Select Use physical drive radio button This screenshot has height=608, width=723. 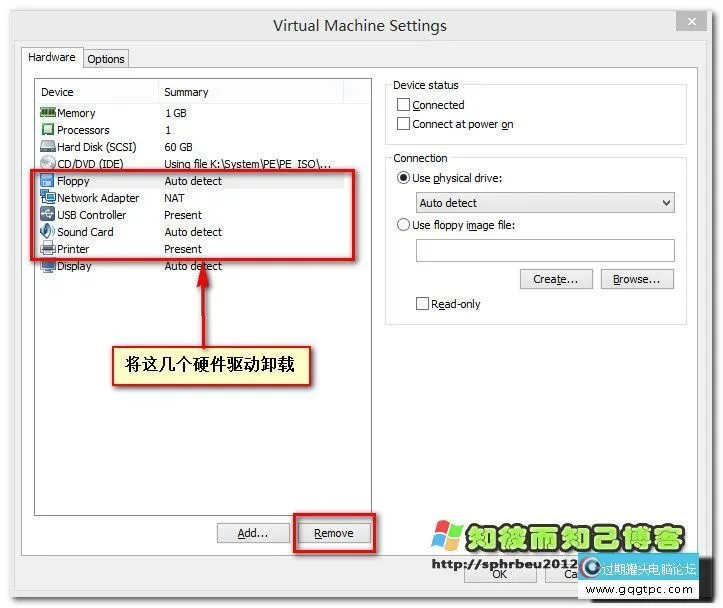point(404,178)
